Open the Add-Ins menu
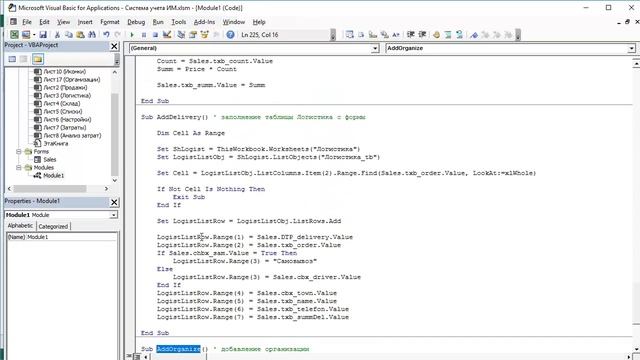 coord(204,22)
